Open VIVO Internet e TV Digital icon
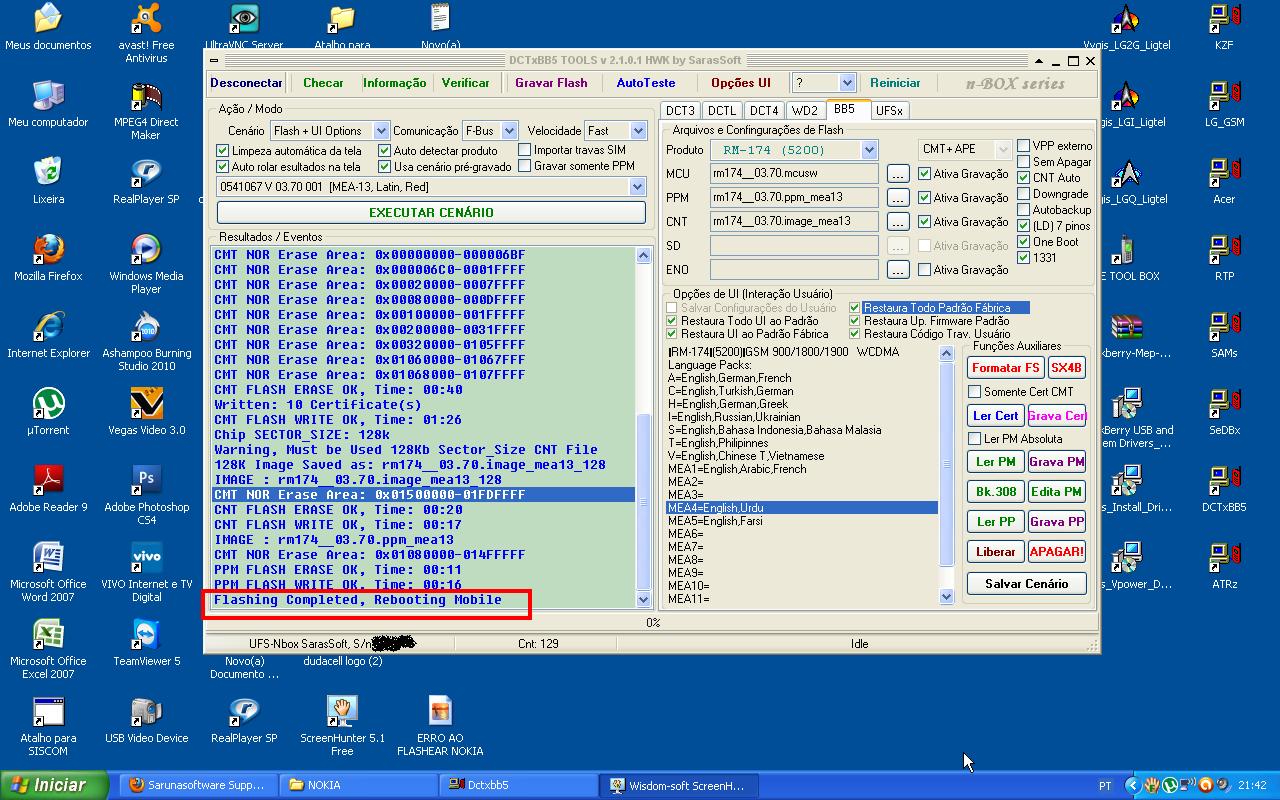This screenshot has width=1280, height=800. click(146, 572)
